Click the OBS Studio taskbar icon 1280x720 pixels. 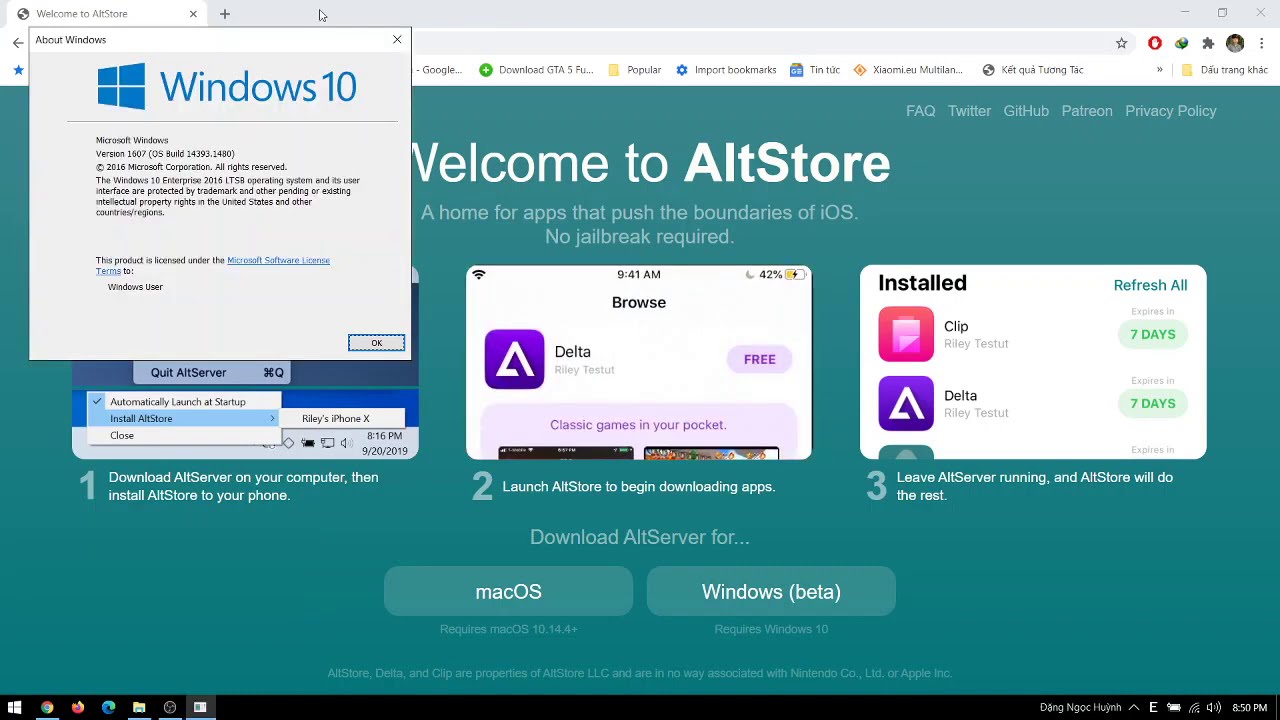(170, 707)
